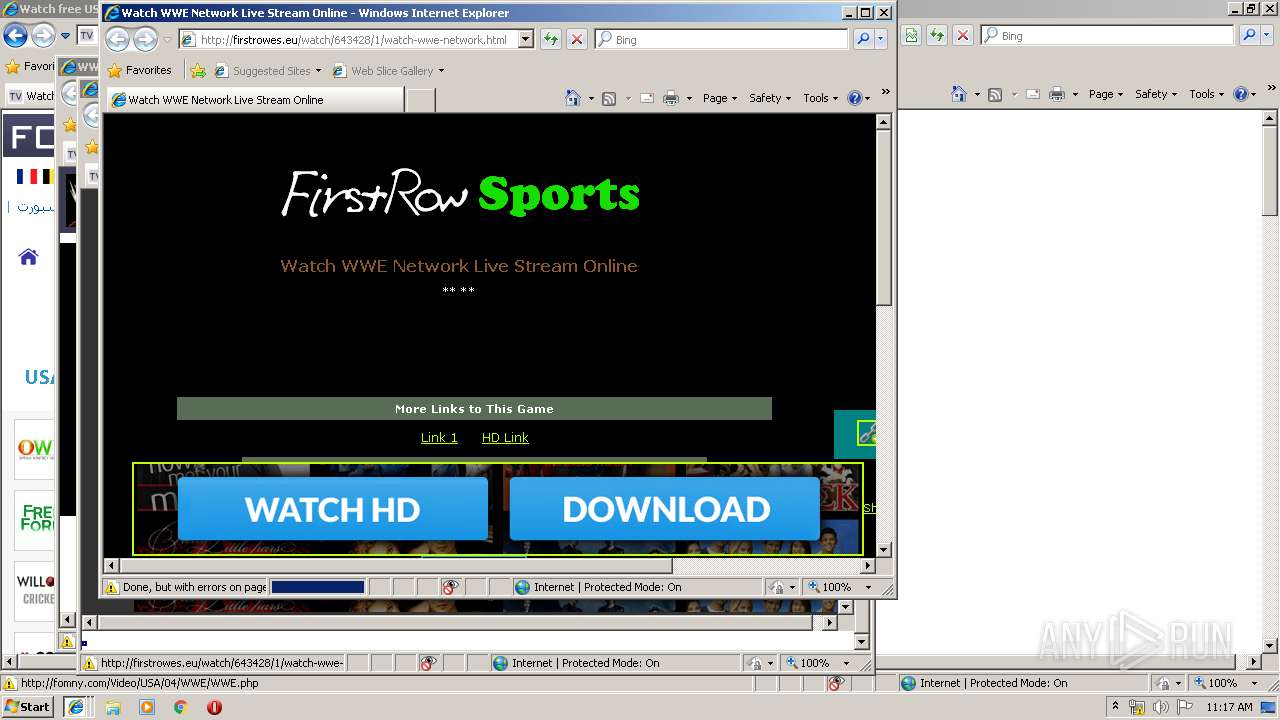Click the page loading progress bar
The image size is (1280, 720).
(318, 587)
